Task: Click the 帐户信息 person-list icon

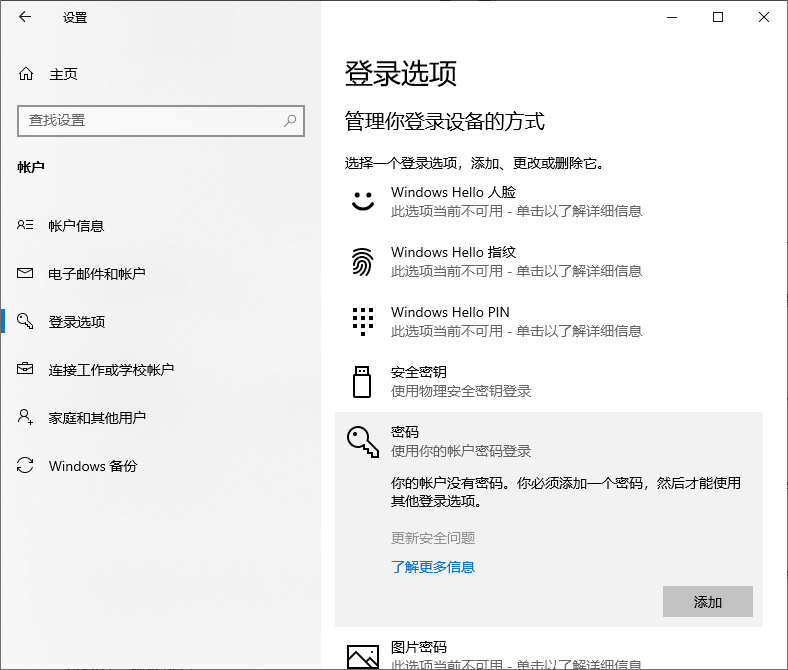Action: point(25,225)
